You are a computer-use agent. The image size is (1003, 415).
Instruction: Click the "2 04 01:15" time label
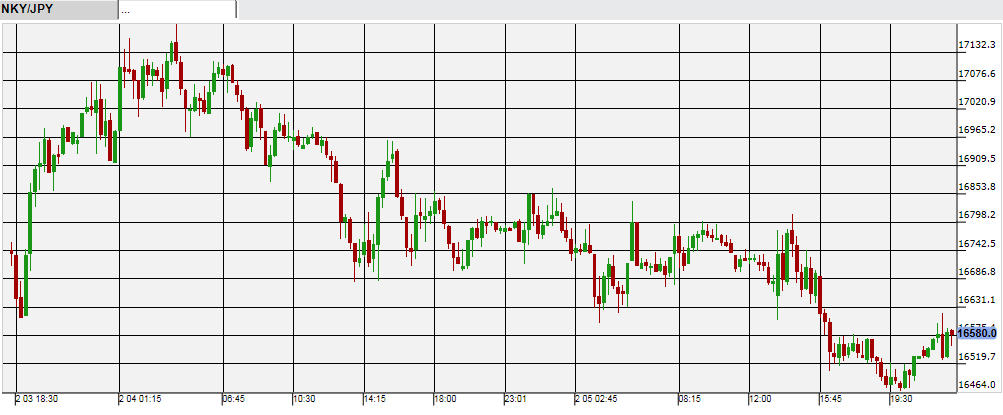[x=141, y=399]
